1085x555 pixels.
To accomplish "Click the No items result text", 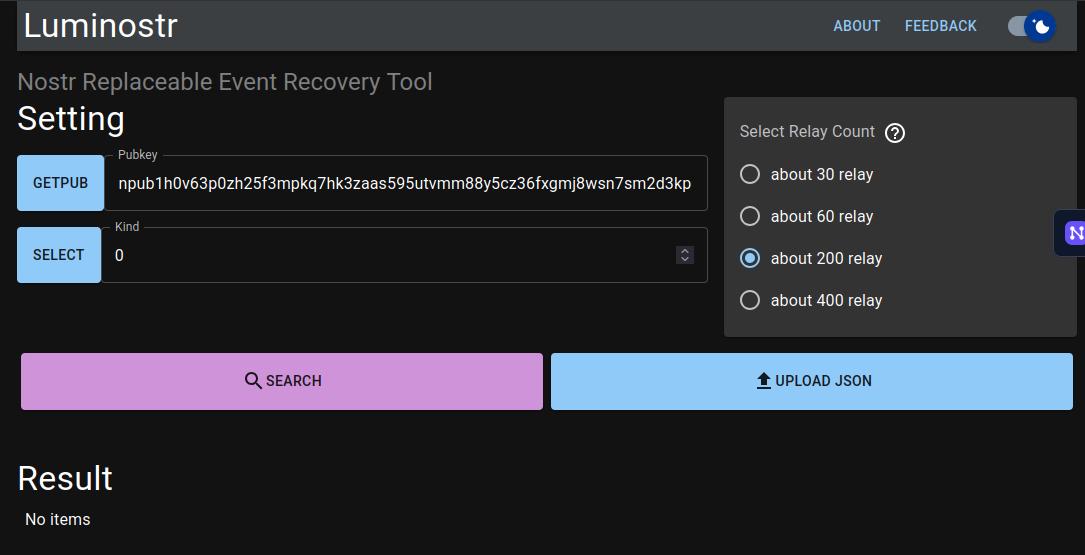I will (57, 519).
